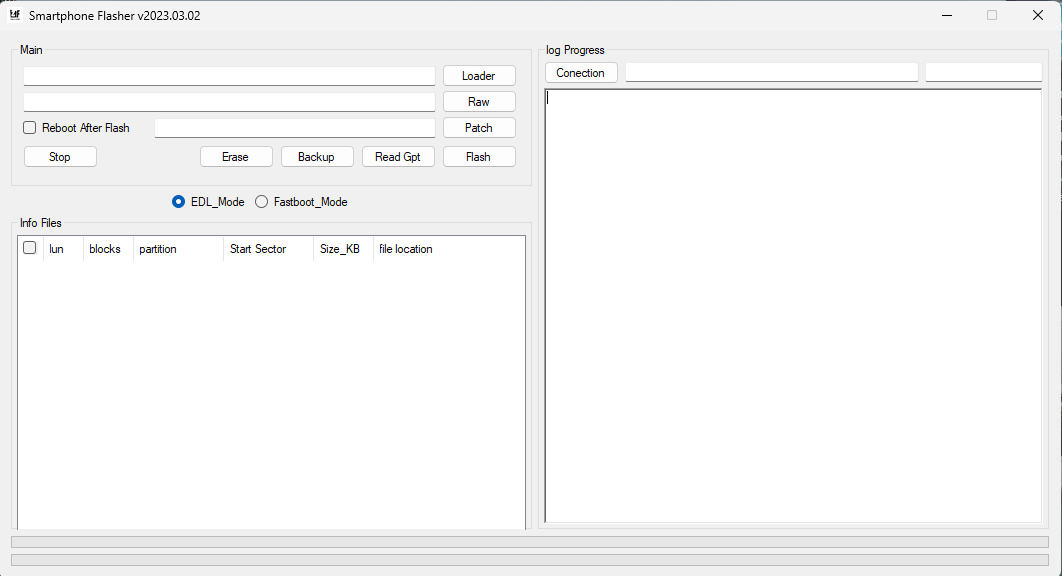Click the Erase button

(x=236, y=156)
